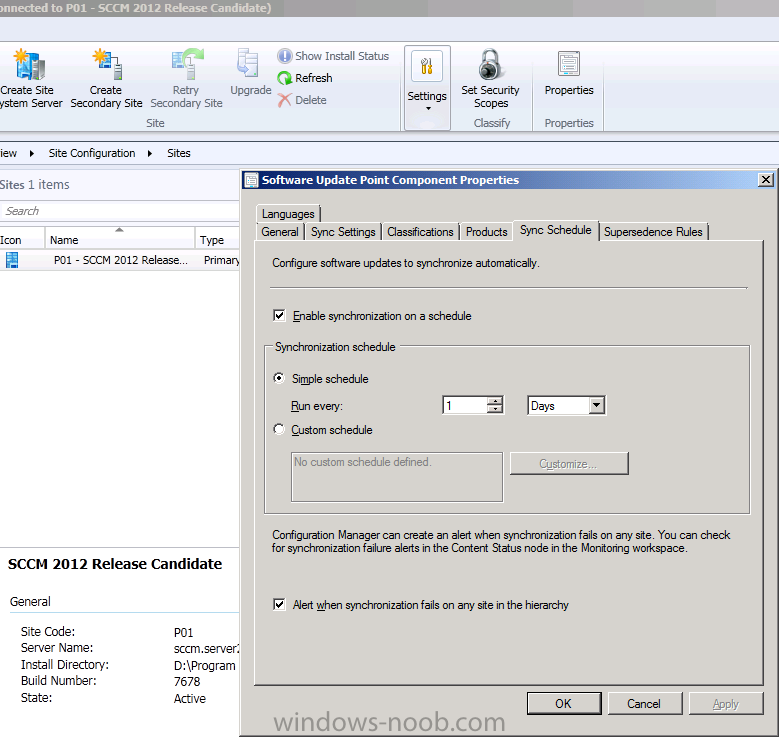This screenshot has width=779, height=737.
Task: Click the Apply button
Action: [725, 704]
